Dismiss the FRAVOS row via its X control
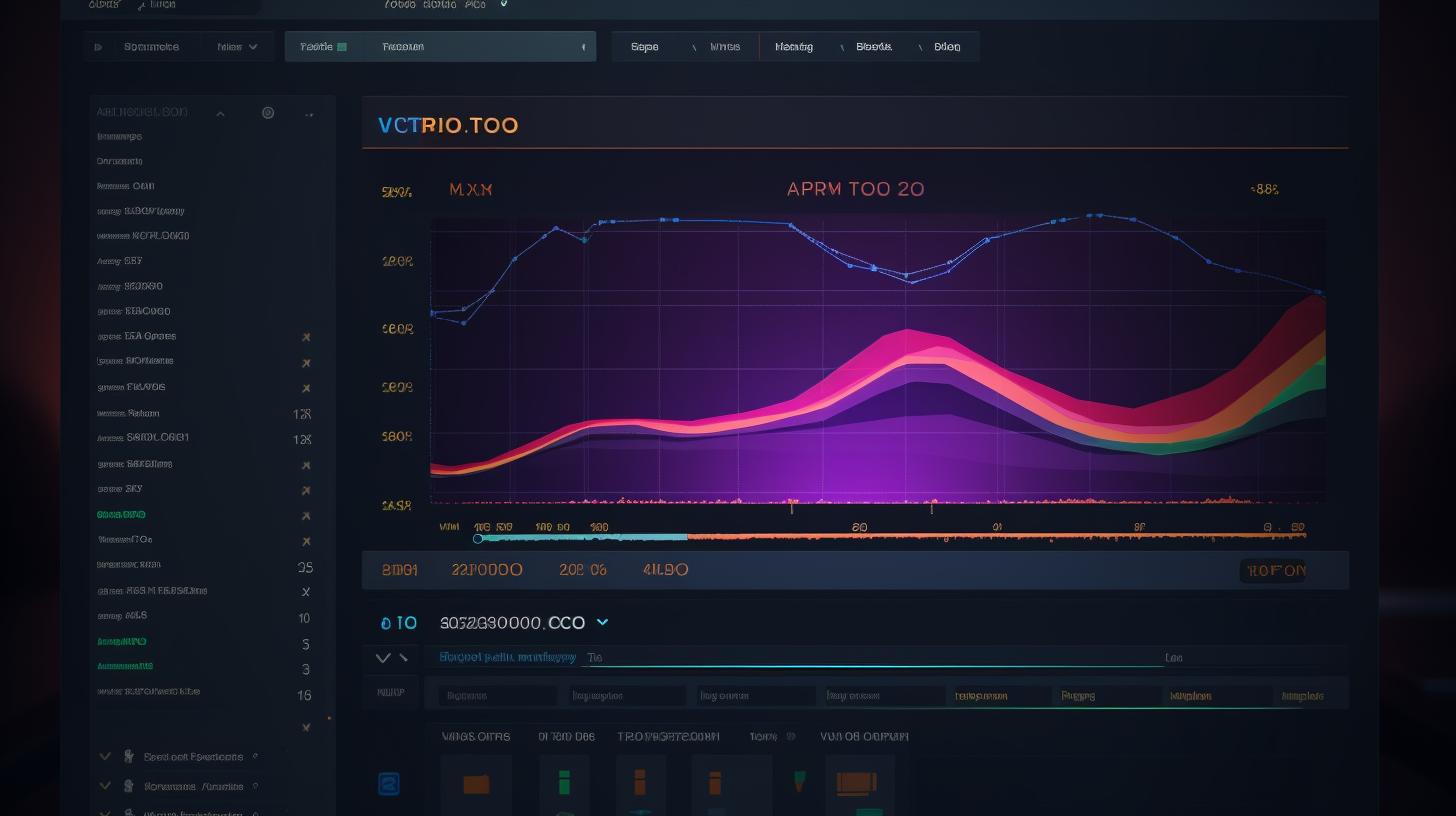Viewport: 1456px width, 816px height. [306, 388]
